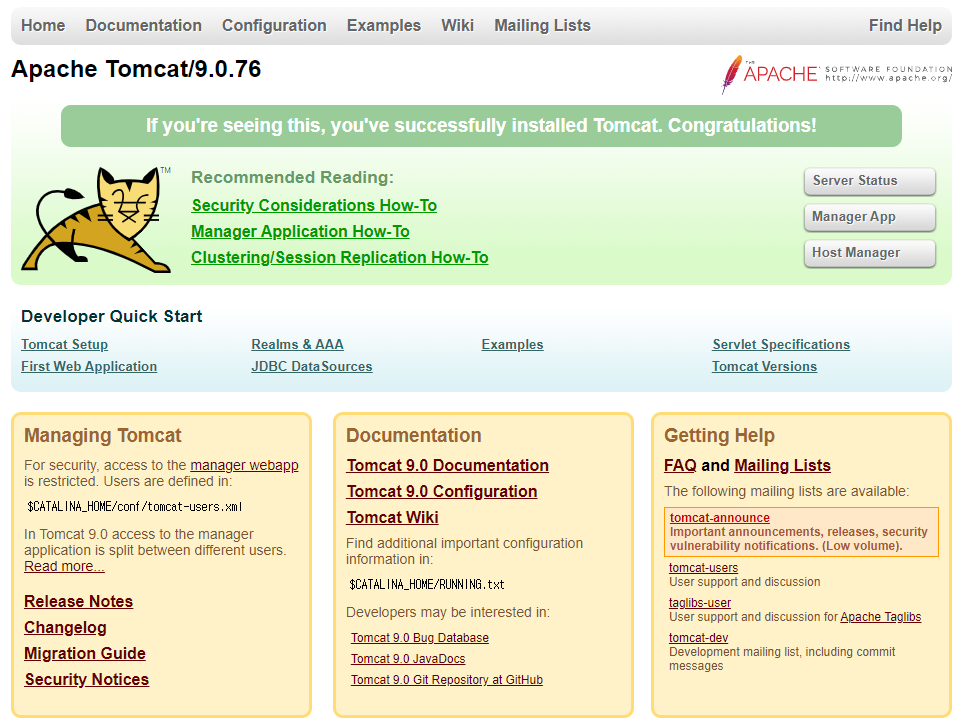This screenshot has width=958, height=718.
Task: Open Mailing Lists link in Getting Help
Action: (x=782, y=466)
